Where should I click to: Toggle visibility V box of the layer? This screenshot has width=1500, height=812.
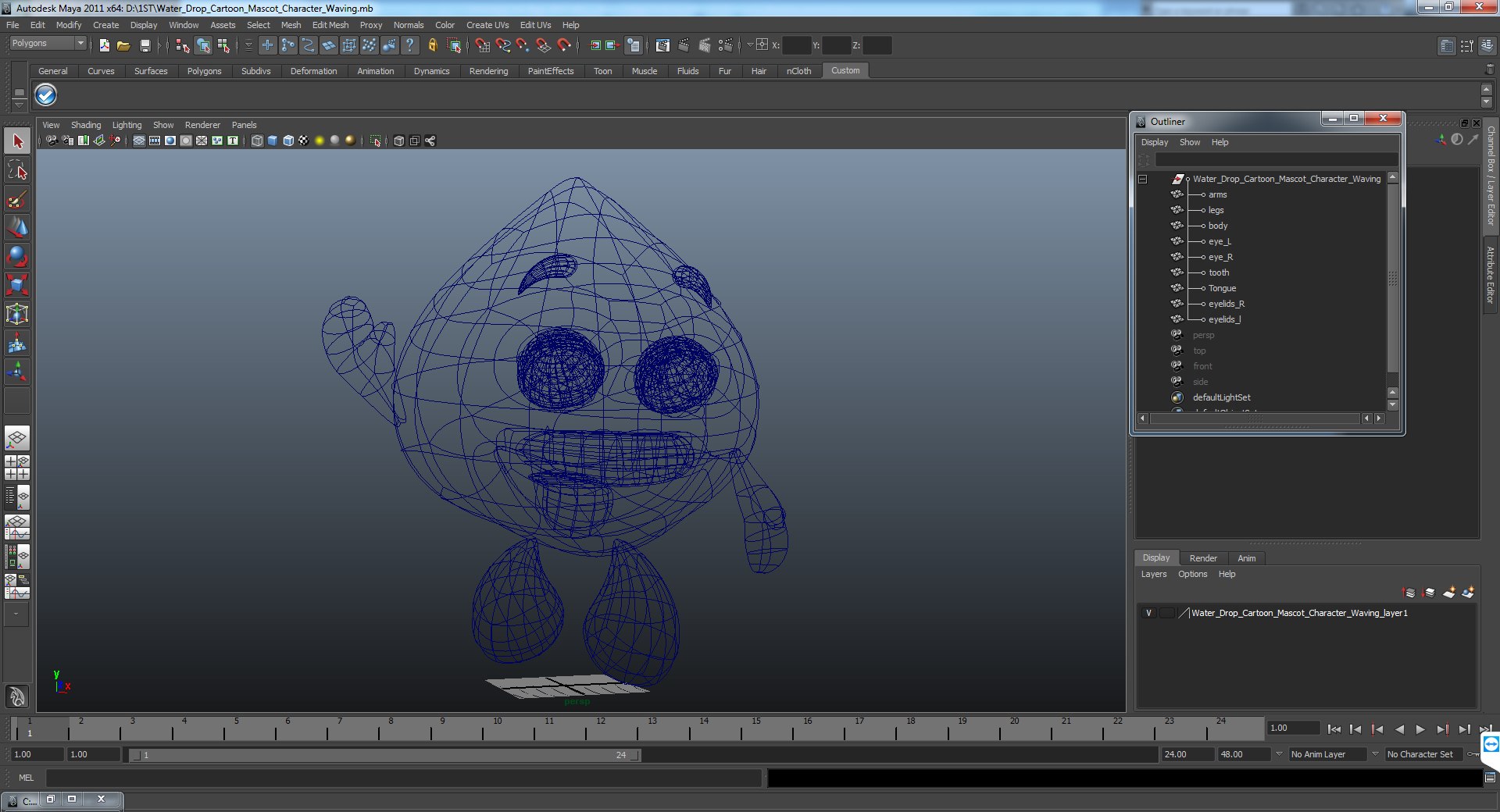point(1148,613)
